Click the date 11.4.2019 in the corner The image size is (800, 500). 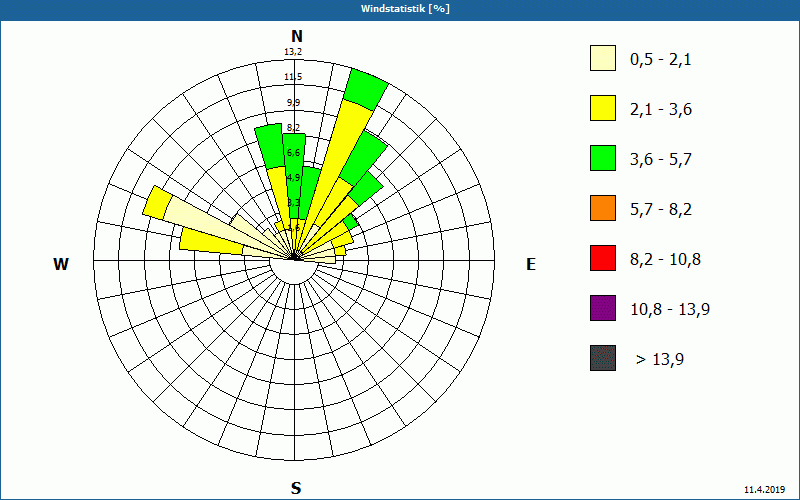point(764,490)
